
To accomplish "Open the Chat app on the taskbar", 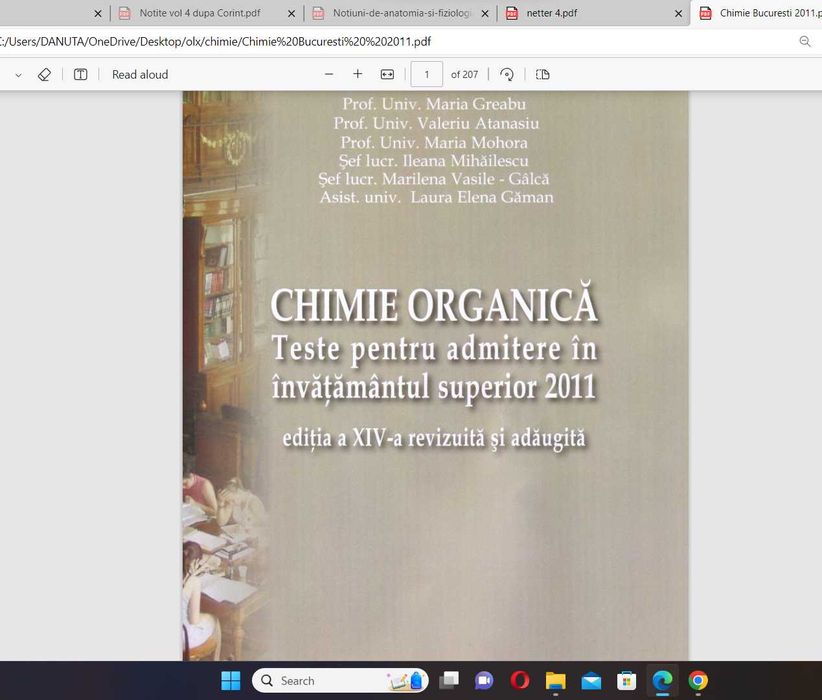I will pyautogui.click(x=484, y=681).
